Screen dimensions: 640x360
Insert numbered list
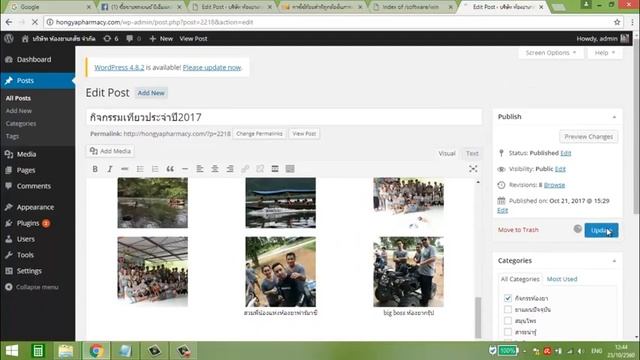(x=155, y=169)
